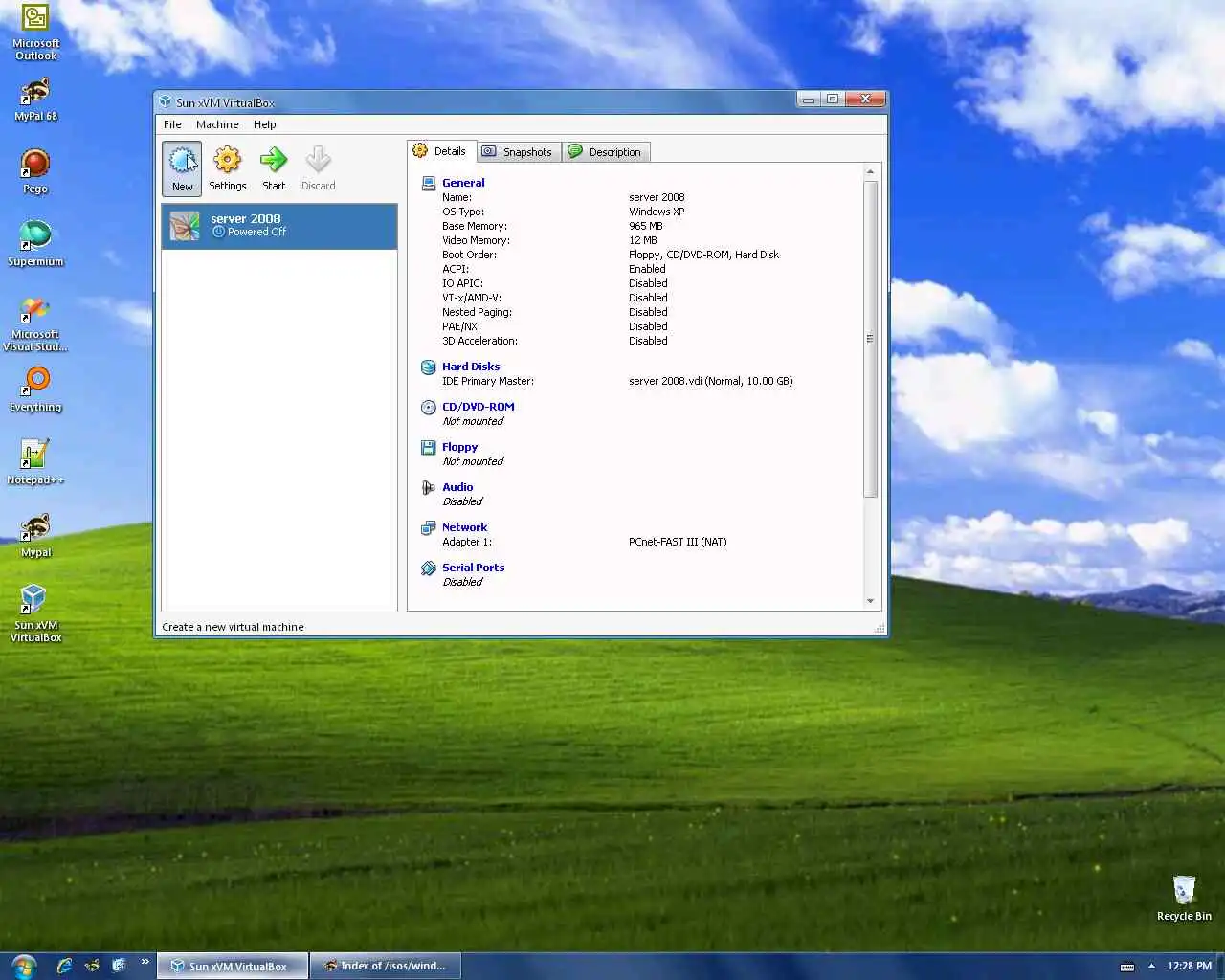Click the Windows XP OS type value

coord(657,212)
